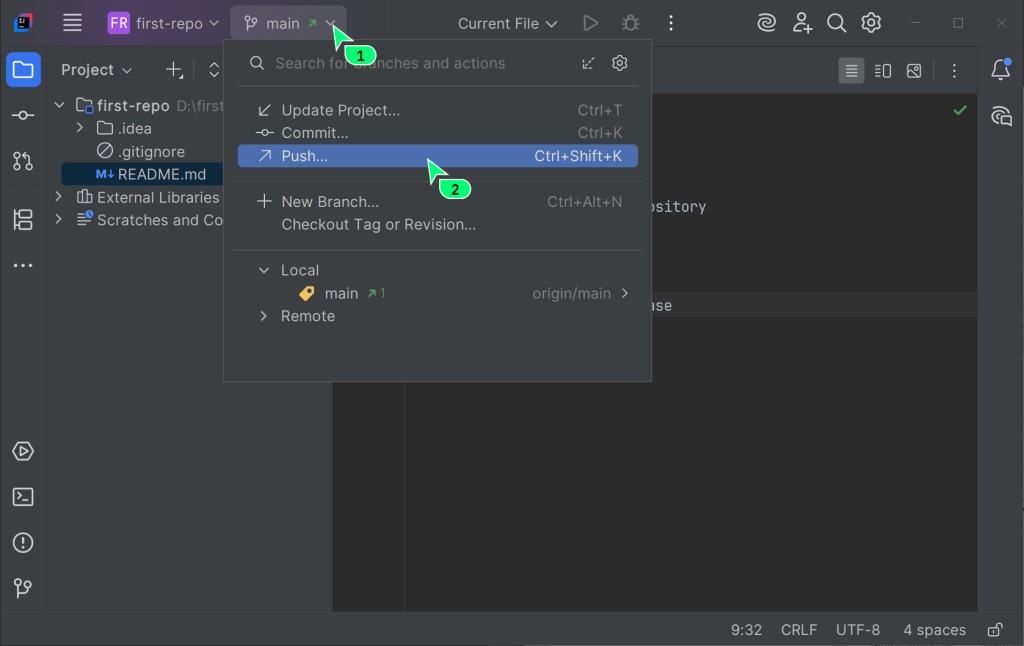Click Expand/Collapse arrows in Project panel

[214, 70]
